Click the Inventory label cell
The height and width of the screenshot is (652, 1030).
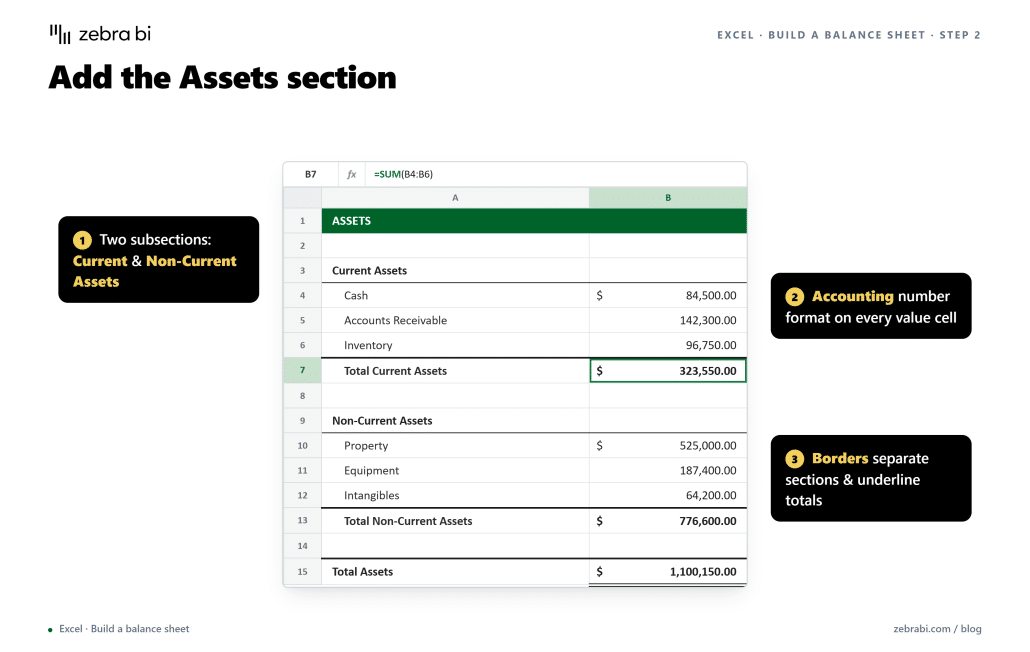[x=455, y=345]
